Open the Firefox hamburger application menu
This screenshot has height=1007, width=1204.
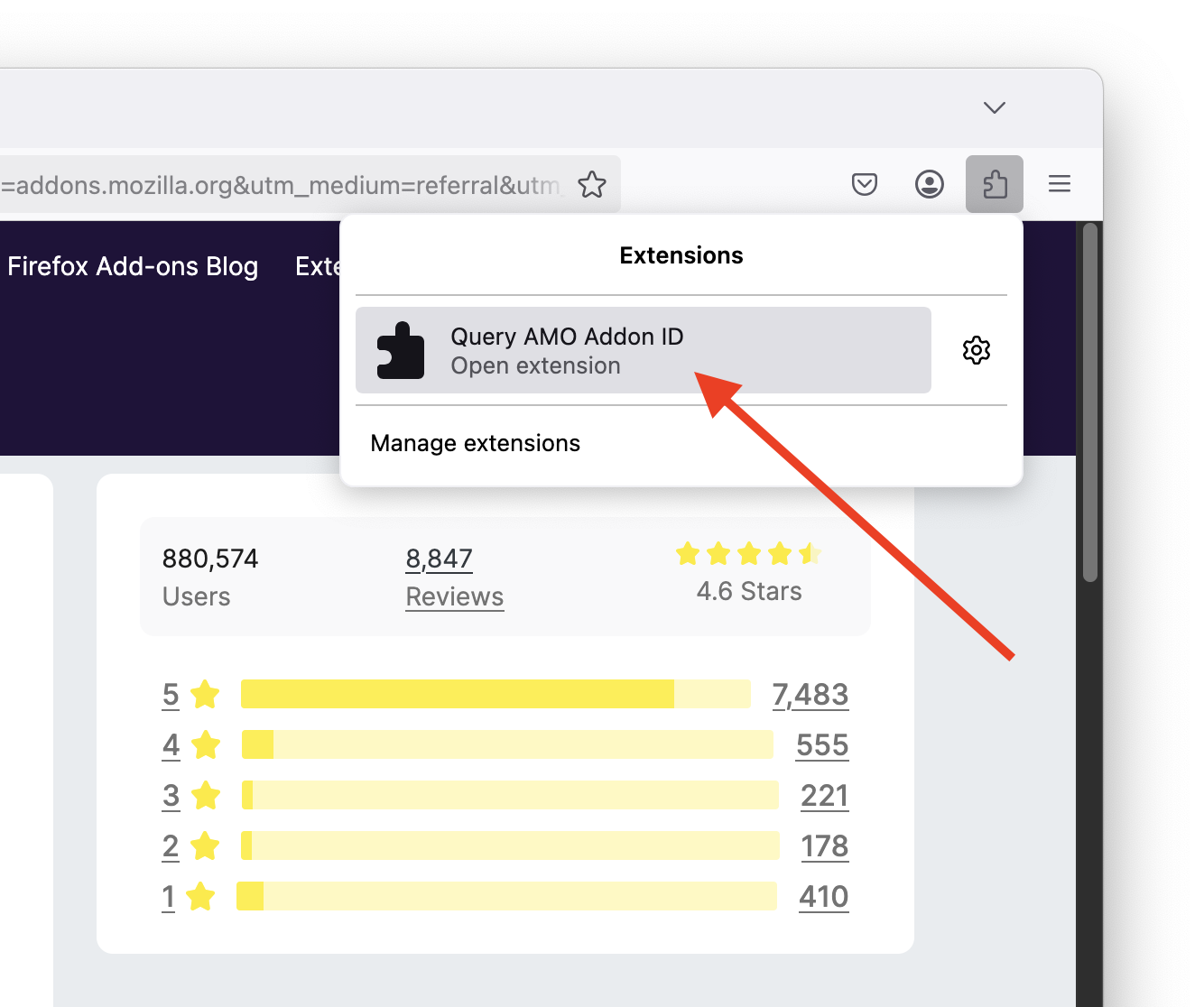1060,184
